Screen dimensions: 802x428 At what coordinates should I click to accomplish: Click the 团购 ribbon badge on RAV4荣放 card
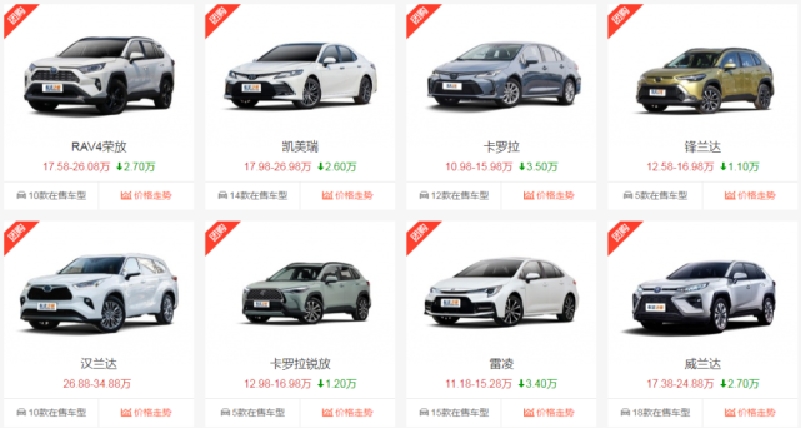[x=17, y=18]
